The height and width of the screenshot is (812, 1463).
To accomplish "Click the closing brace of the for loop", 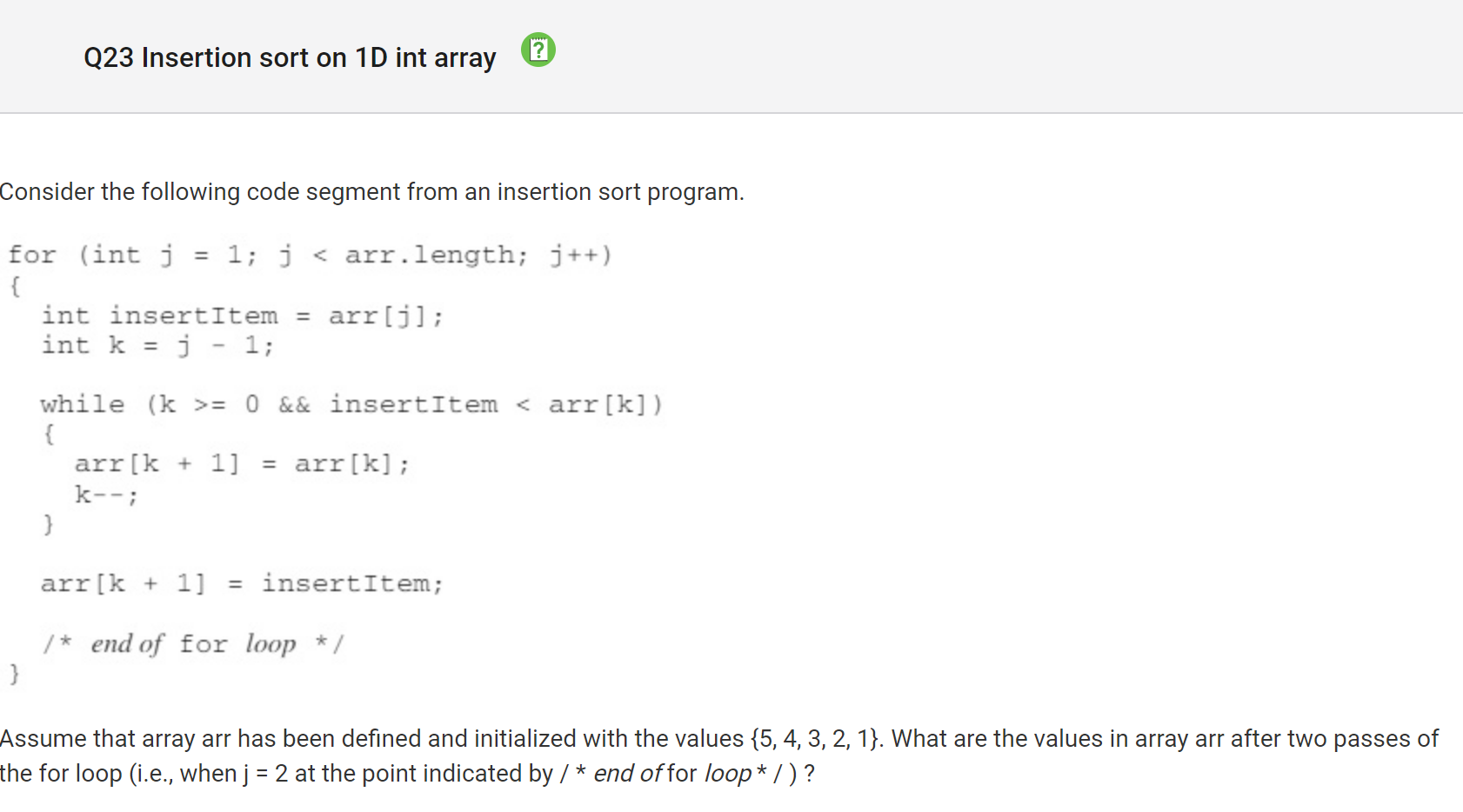I will [14, 674].
